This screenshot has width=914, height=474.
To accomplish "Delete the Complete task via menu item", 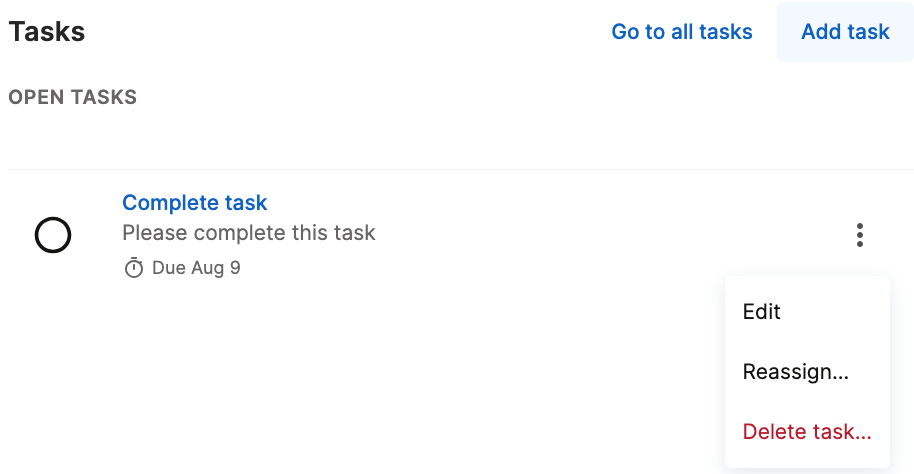I will click(x=807, y=431).
